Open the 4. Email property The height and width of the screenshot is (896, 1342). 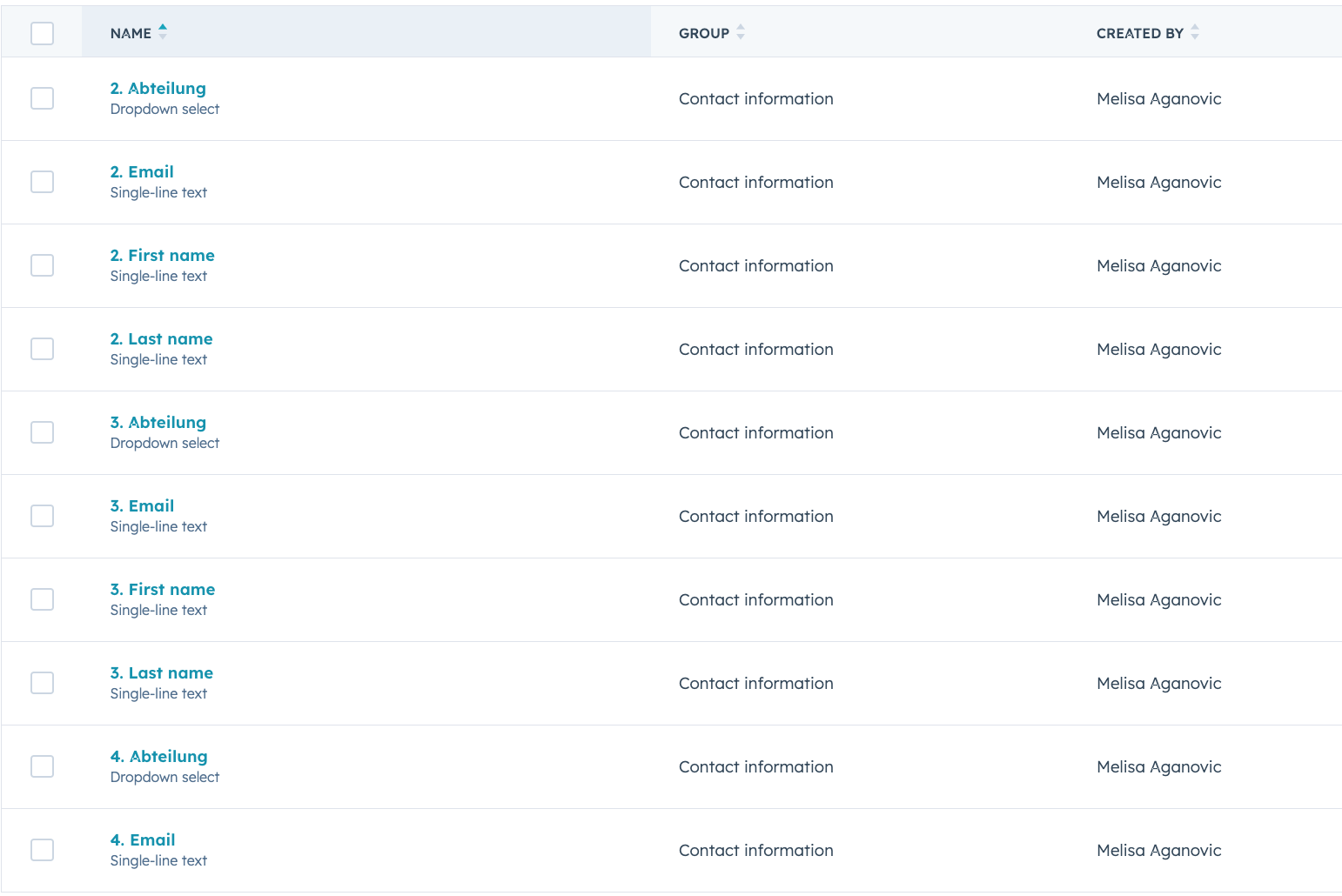tap(142, 839)
